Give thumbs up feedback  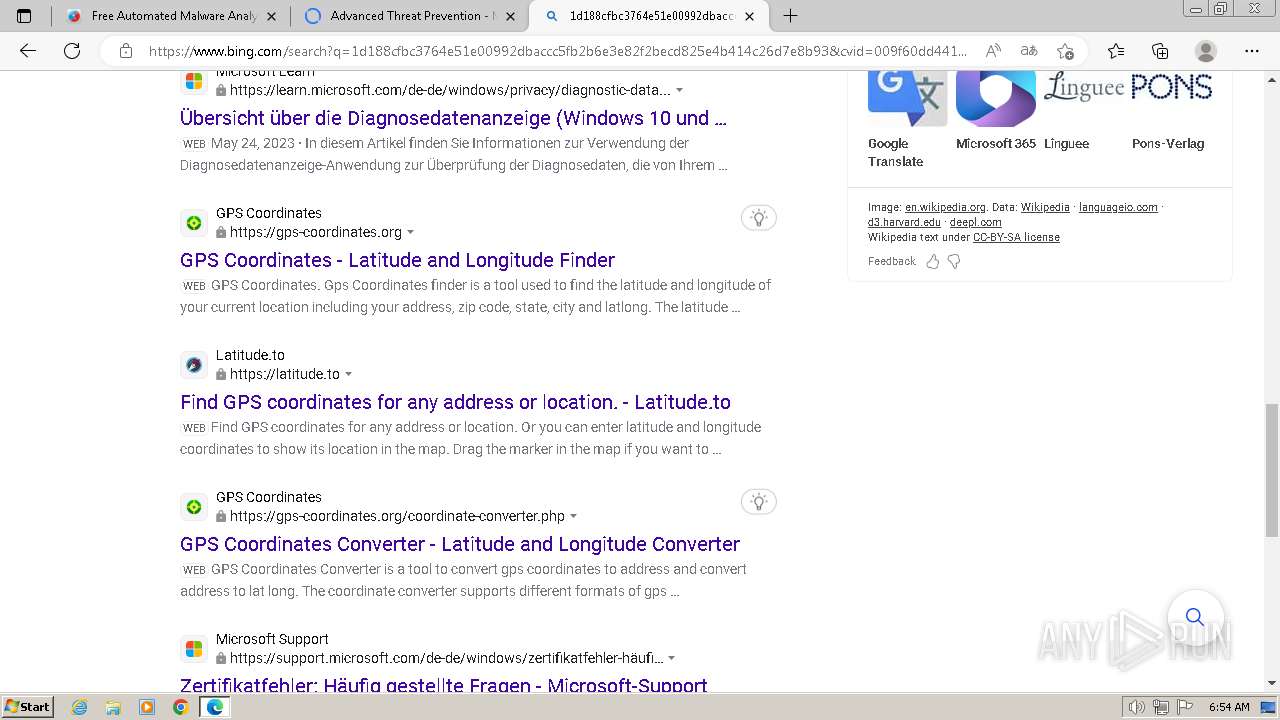(x=933, y=261)
